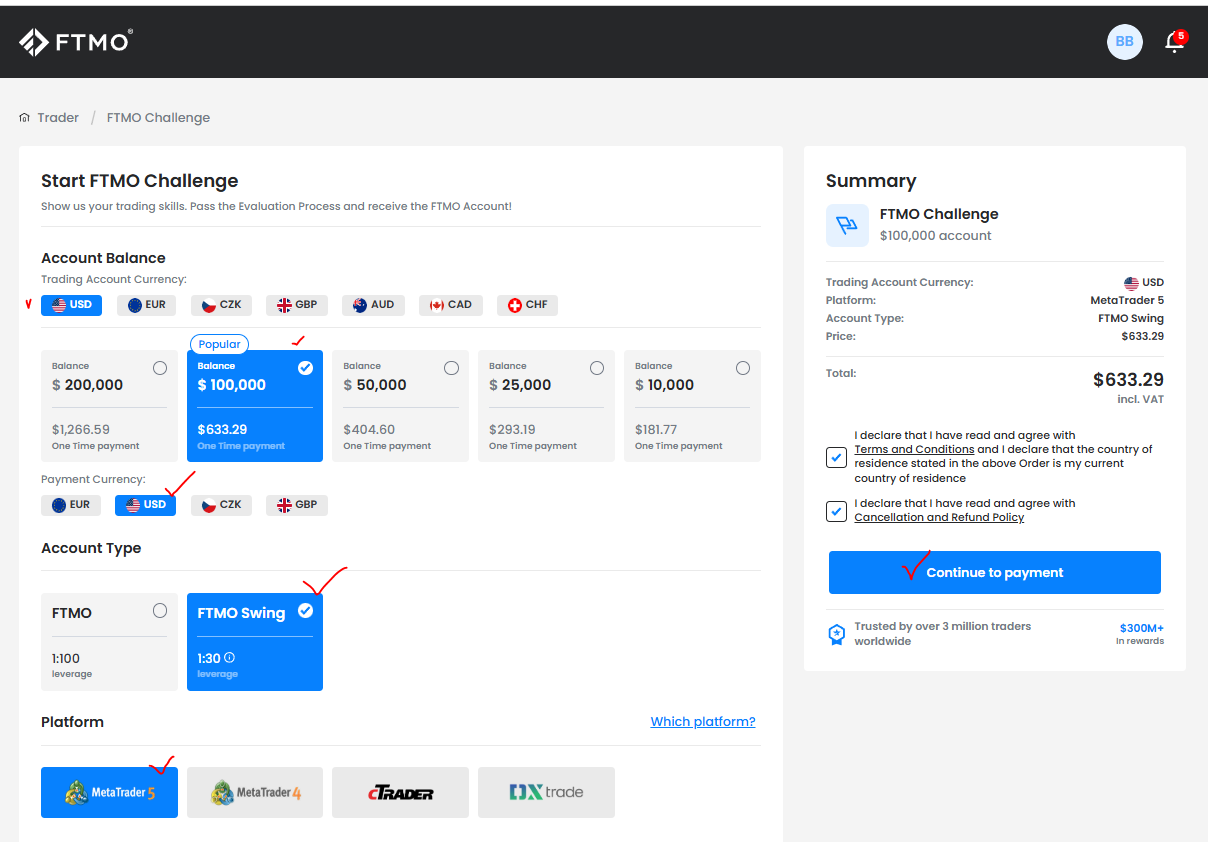Select GBP trading account currency

click(x=297, y=305)
